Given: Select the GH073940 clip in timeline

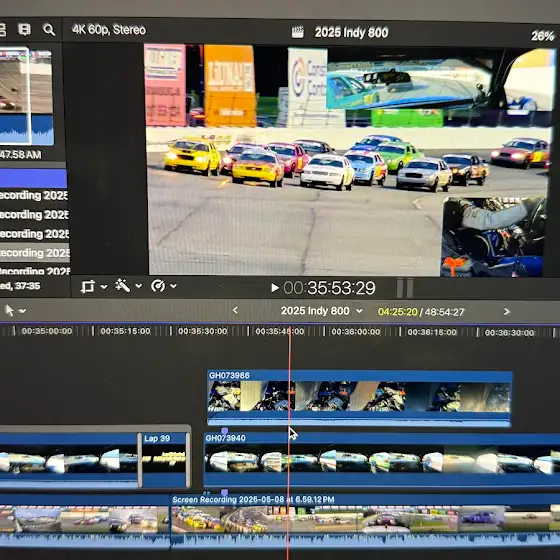Looking at the screenshot, I should (381, 460).
